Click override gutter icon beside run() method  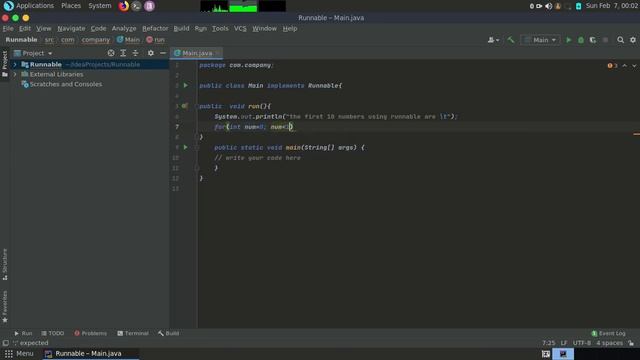click(x=184, y=106)
